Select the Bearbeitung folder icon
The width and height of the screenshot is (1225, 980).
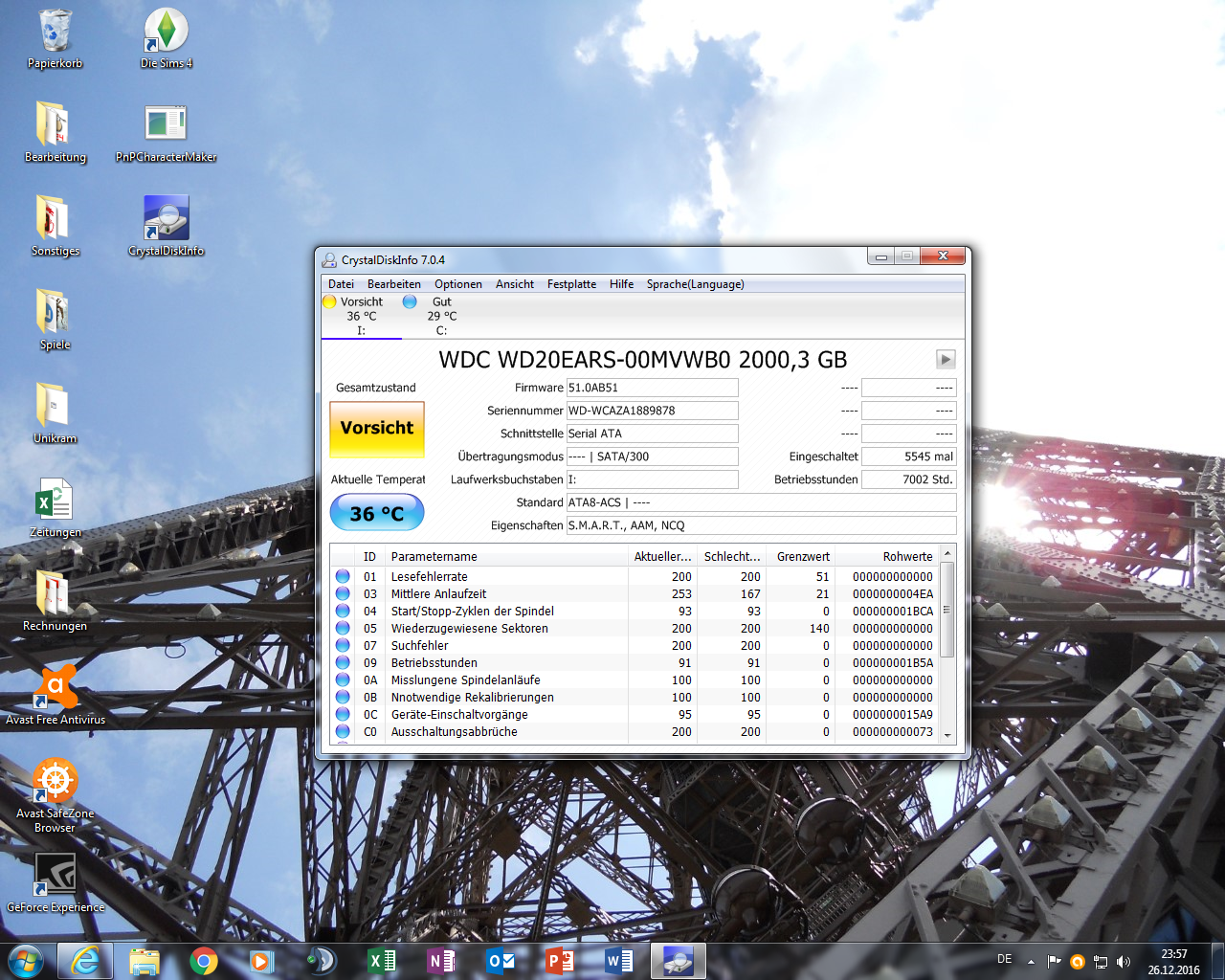point(56,133)
